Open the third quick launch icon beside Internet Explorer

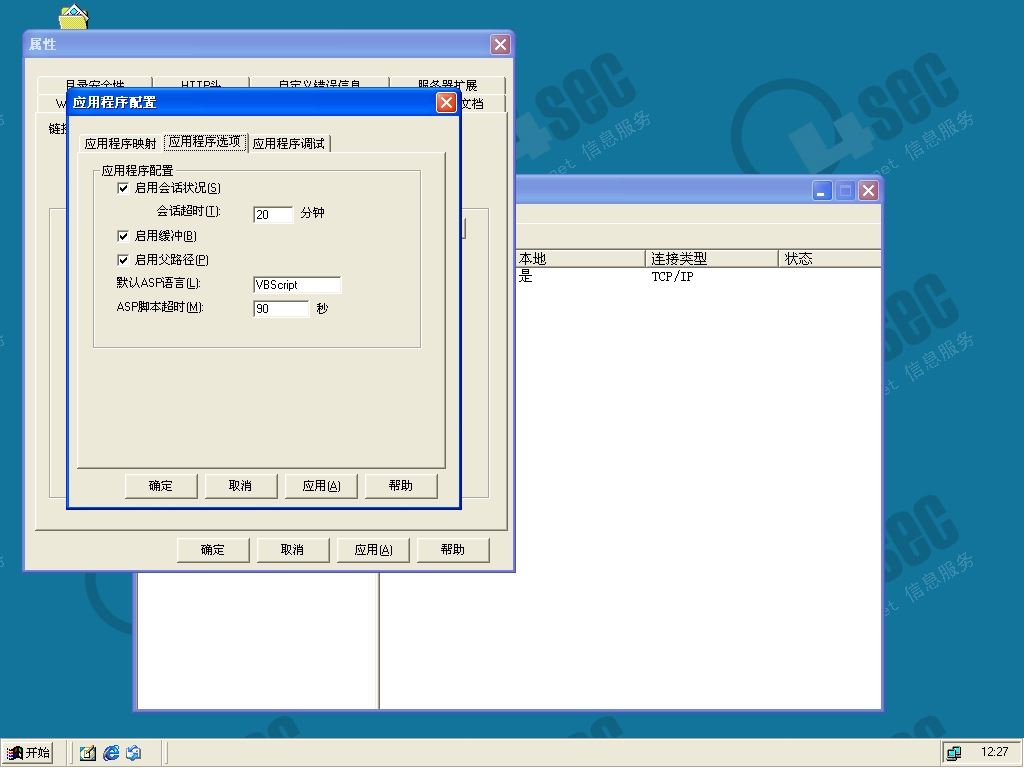click(134, 753)
